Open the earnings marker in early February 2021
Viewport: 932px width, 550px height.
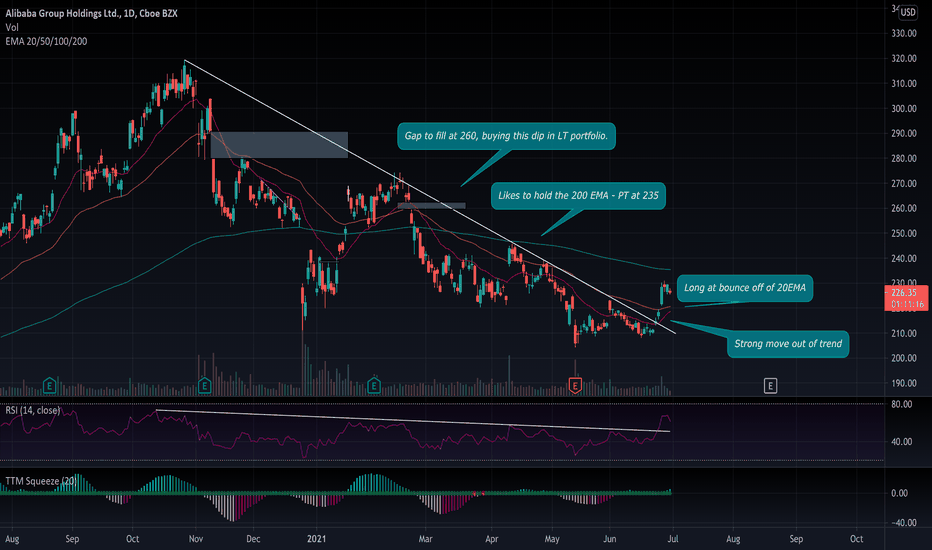(x=374, y=386)
